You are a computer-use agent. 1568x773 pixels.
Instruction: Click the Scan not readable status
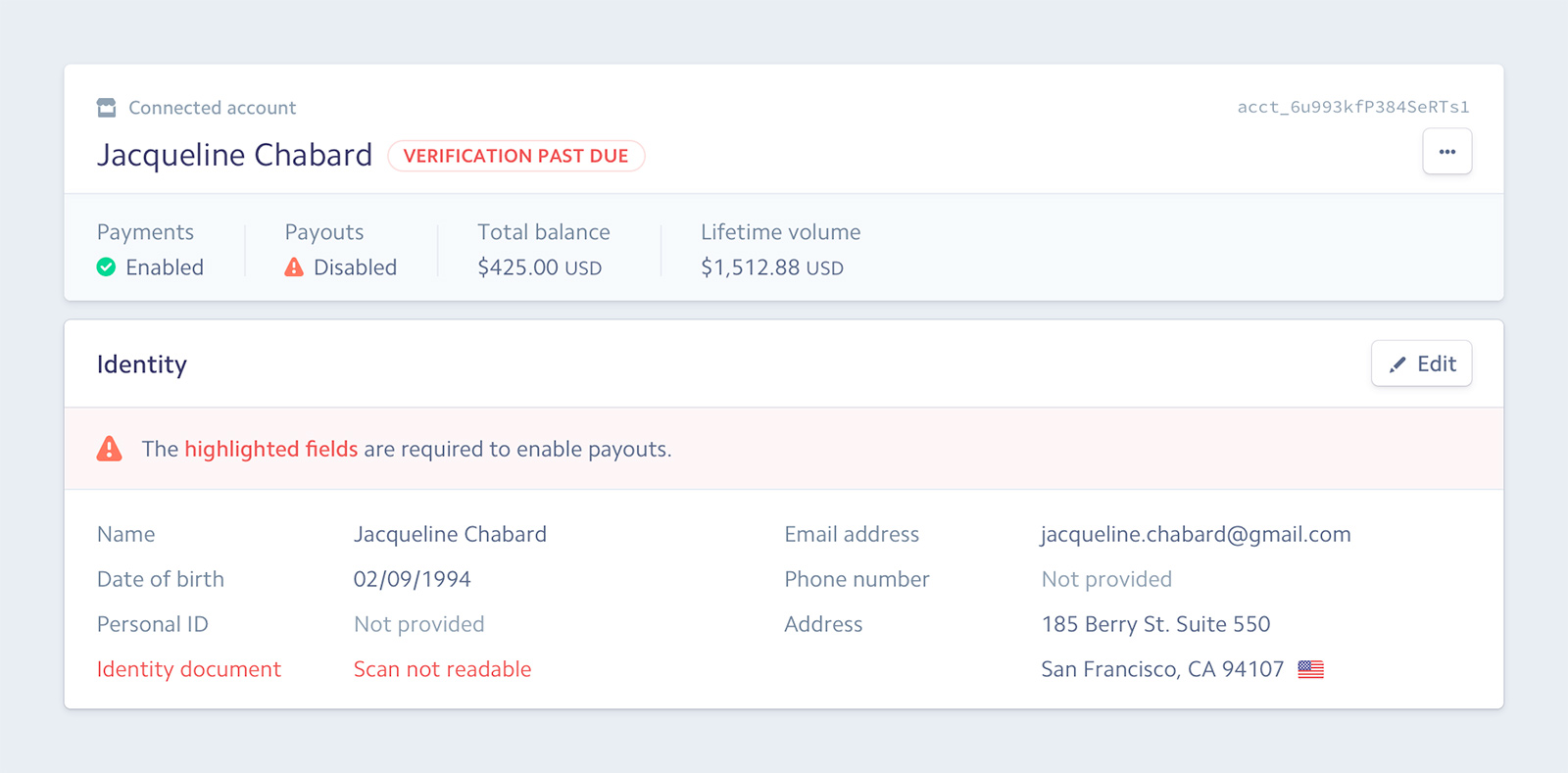coord(442,669)
